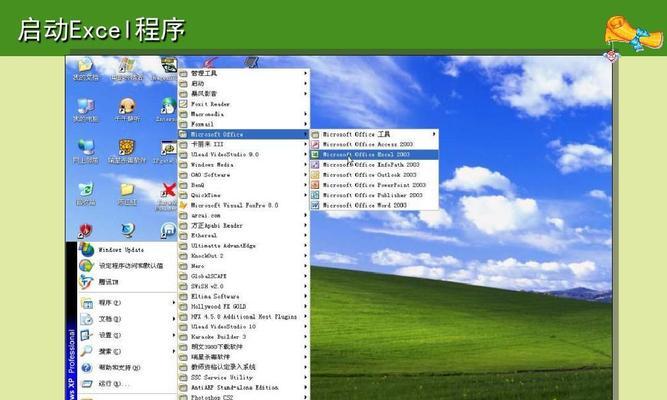The image size is (667, 400).
Task: Select the 回收站 recycle bin desktop icon
Action: tap(86, 194)
